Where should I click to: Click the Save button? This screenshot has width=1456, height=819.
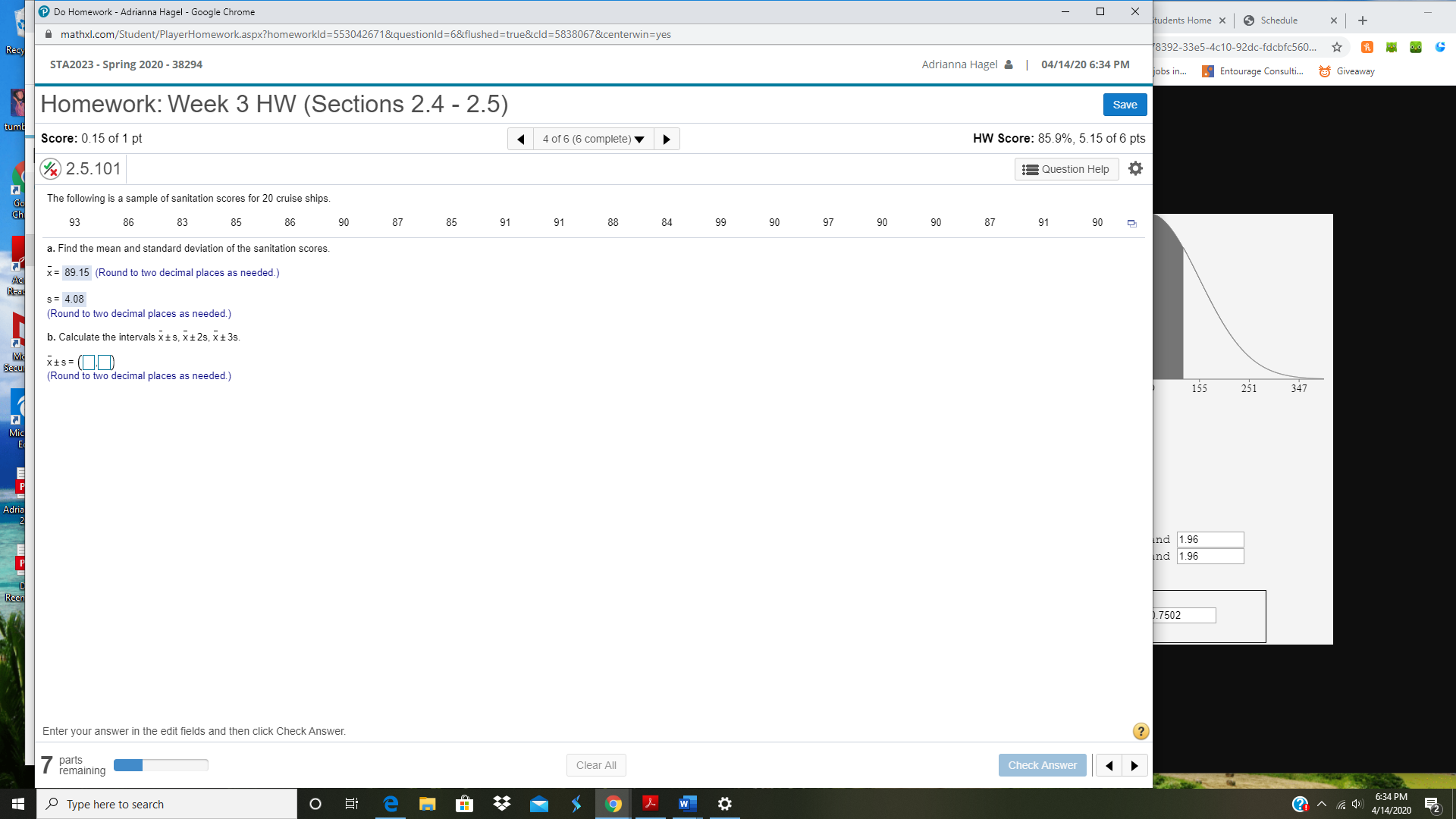tap(1125, 104)
